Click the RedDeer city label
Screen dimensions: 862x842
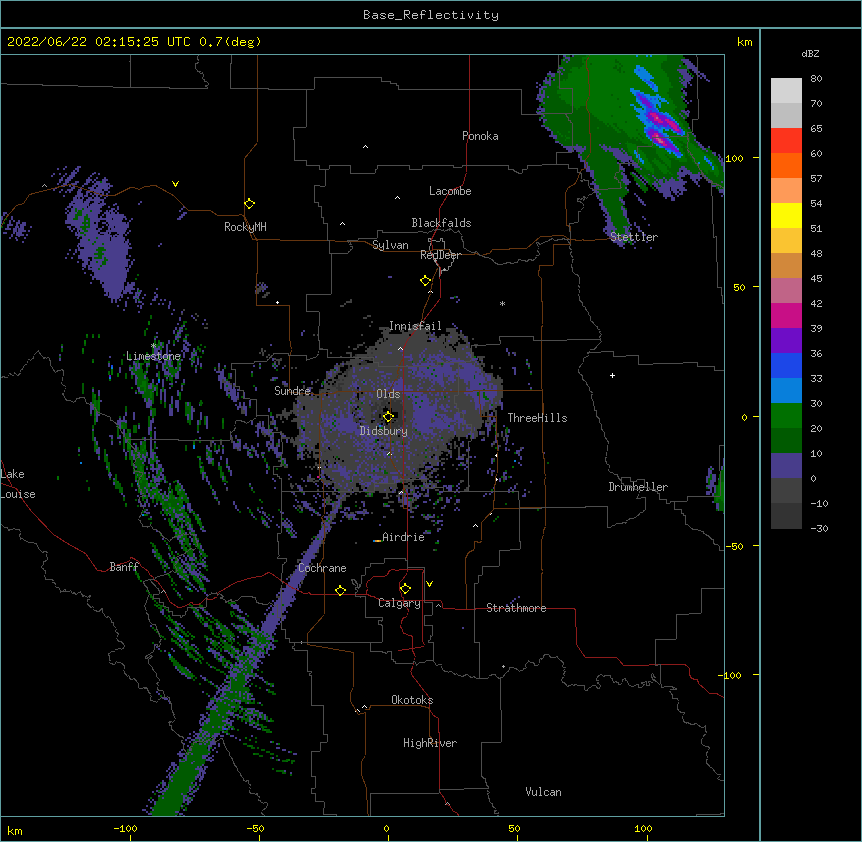click(440, 255)
